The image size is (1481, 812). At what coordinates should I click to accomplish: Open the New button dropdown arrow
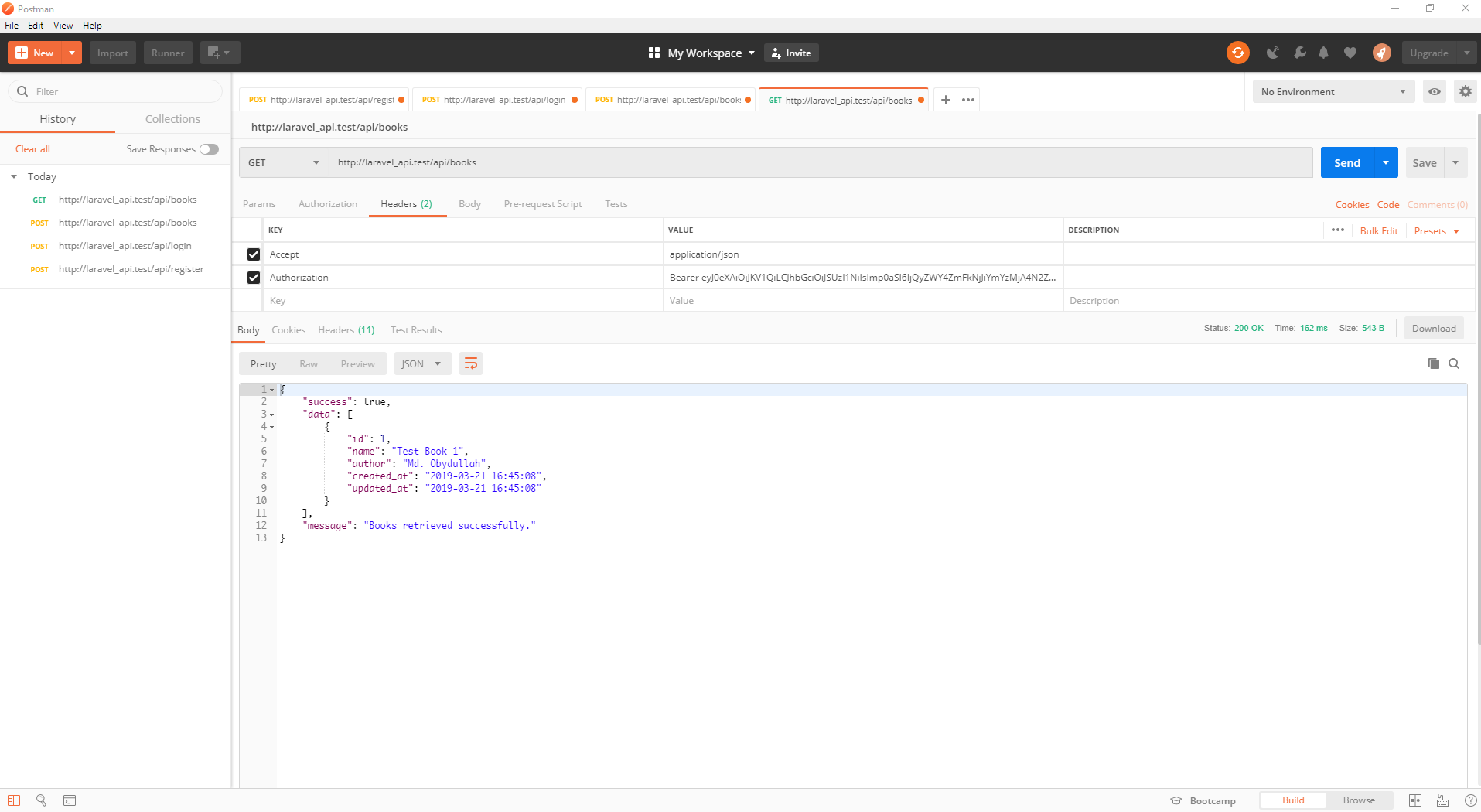pyautogui.click(x=71, y=53)
